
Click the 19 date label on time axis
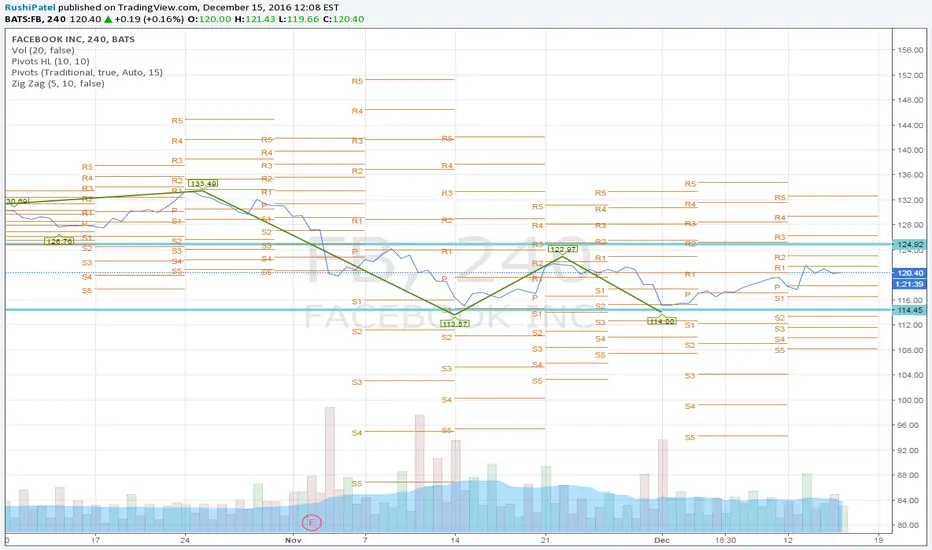point(879,540)
